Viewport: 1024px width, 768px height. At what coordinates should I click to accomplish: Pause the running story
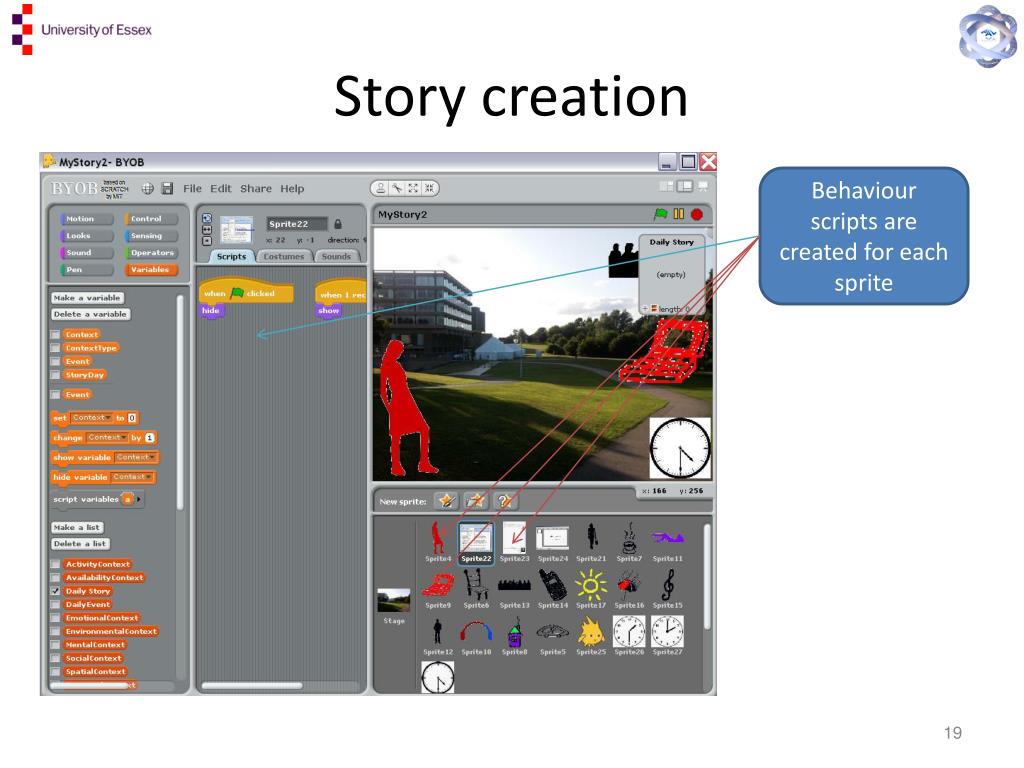679,214
